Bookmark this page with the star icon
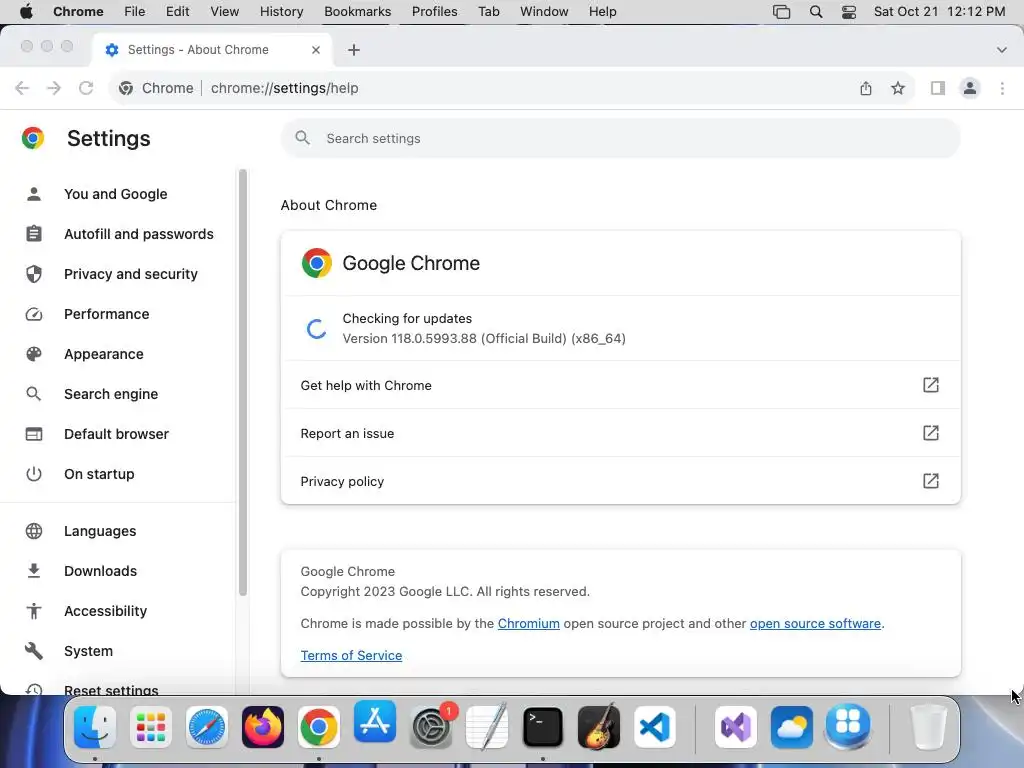Image resolution: width=1024 pixels, height=768 pixels. (x=898, y=88)
